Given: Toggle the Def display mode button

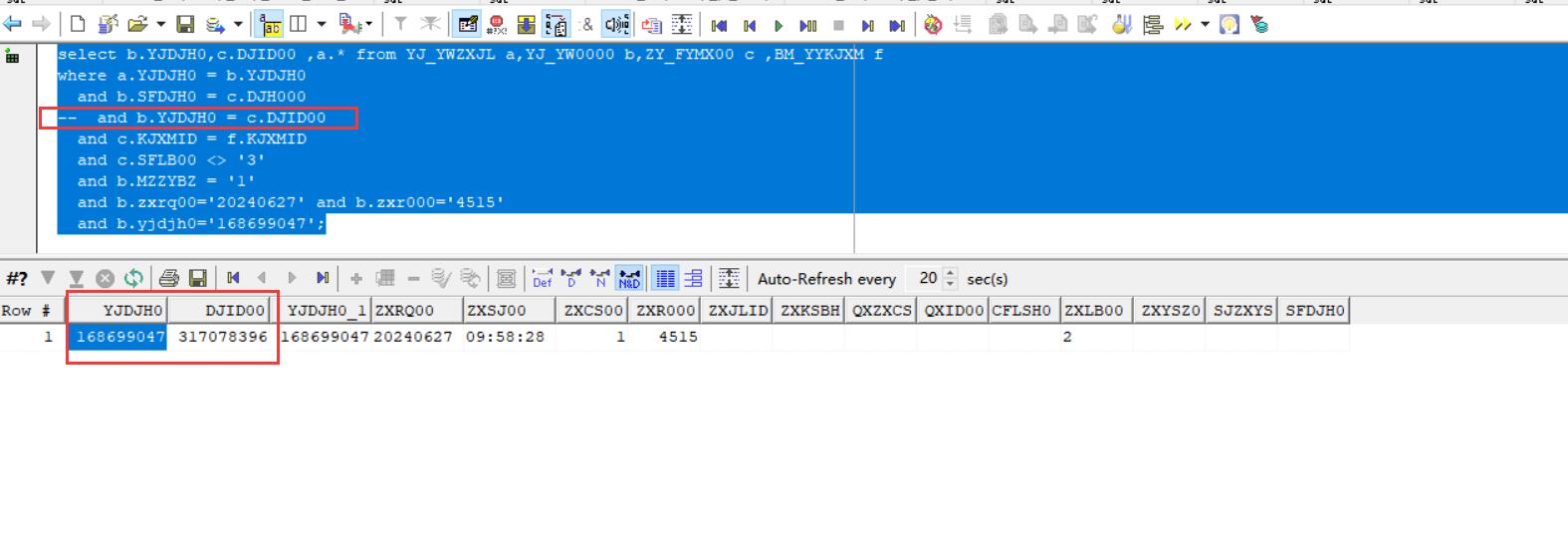Looking at the screenshot, I should (x=542, y=279).
